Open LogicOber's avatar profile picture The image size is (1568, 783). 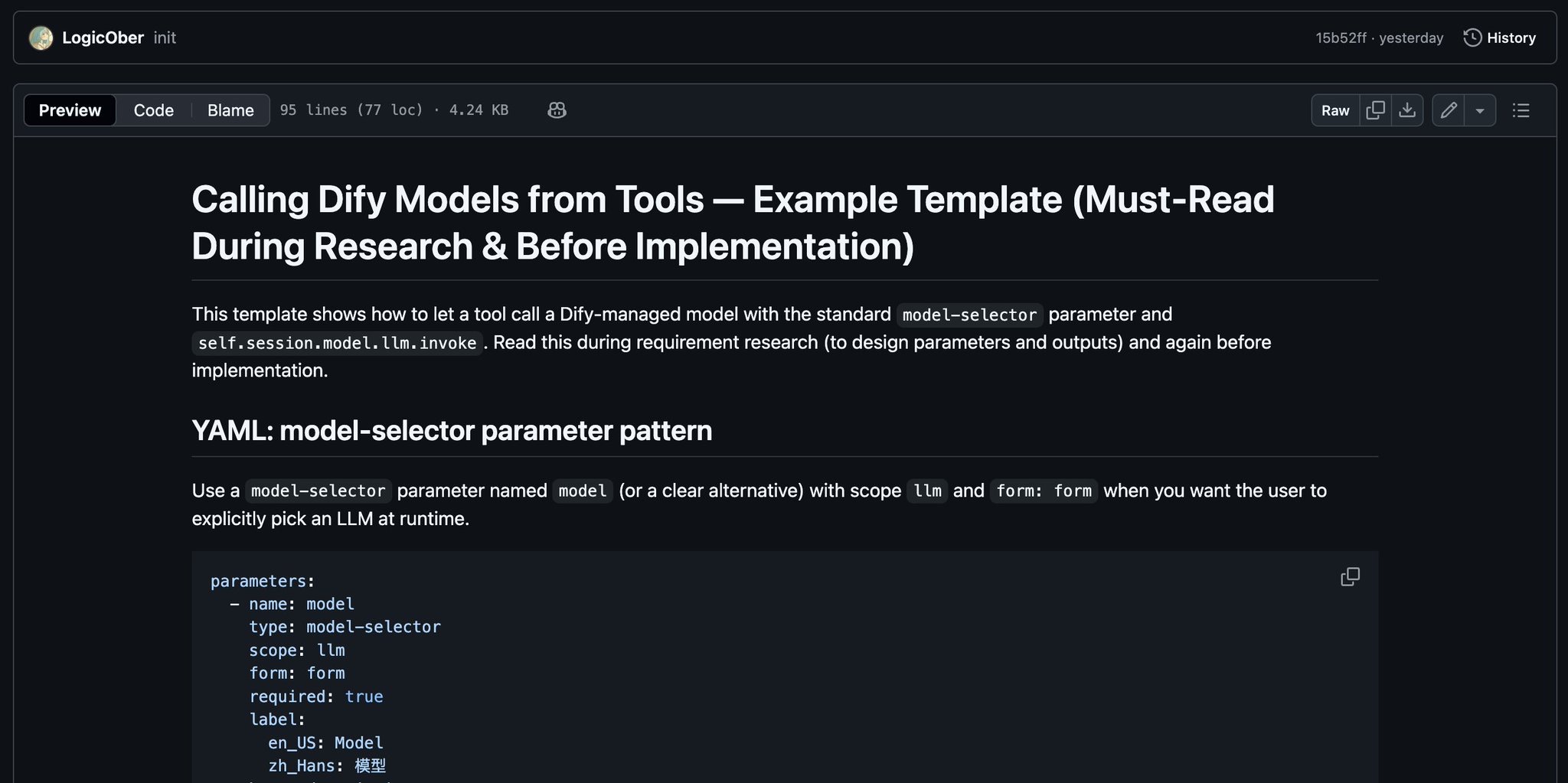41,38
